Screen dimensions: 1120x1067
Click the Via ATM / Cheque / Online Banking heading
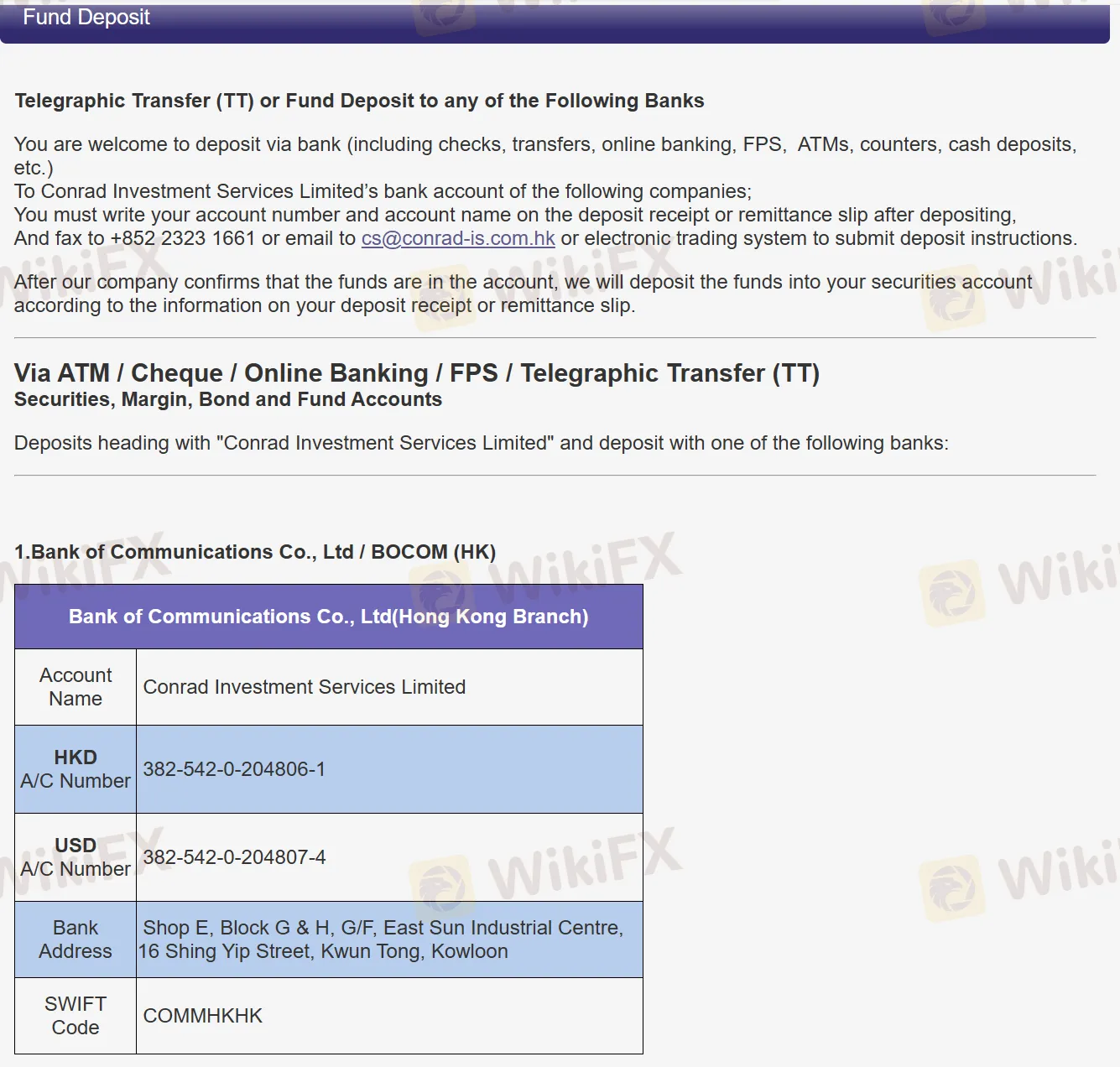click(x=417, y=373)
